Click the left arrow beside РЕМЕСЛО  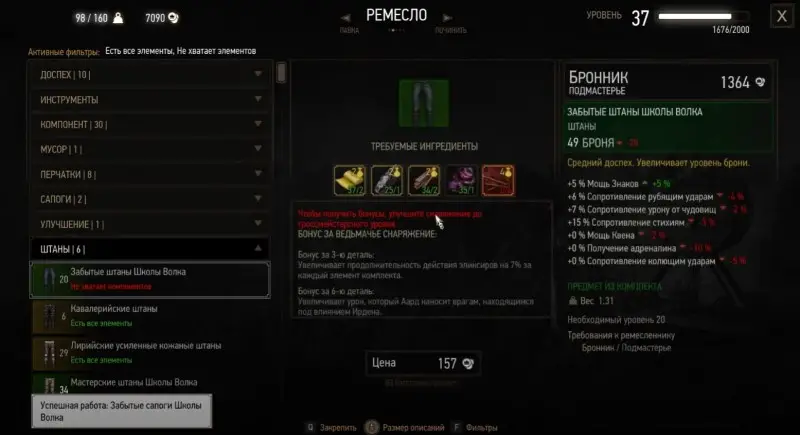346,18
